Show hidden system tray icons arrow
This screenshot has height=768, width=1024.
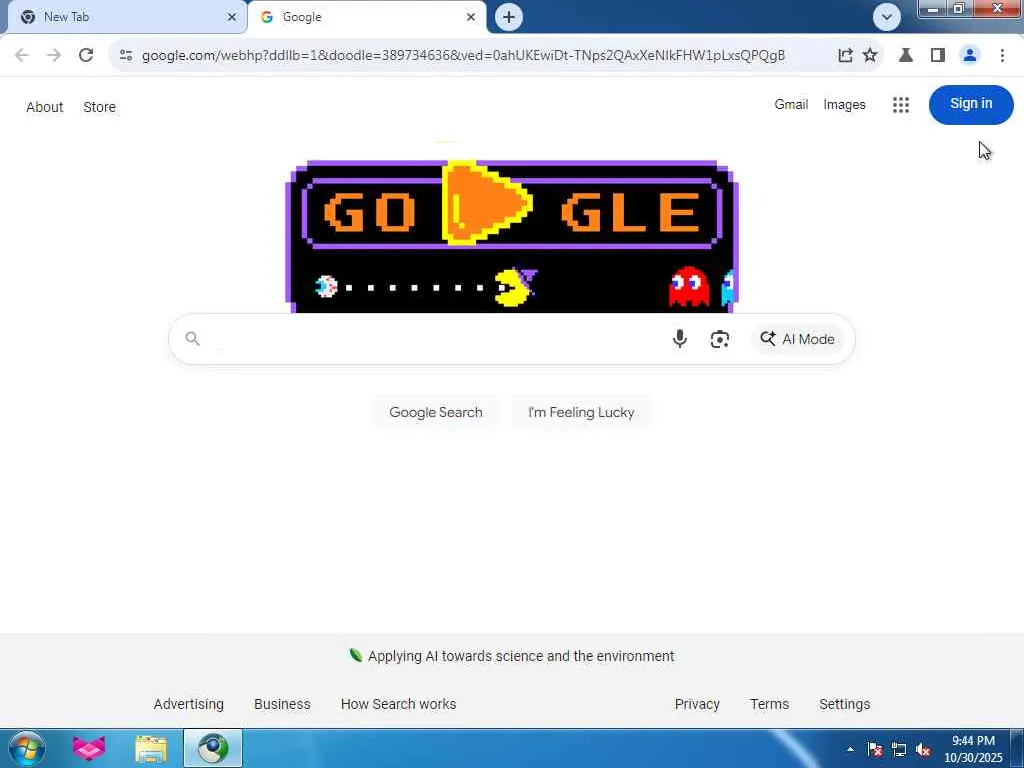tap(850, 750)
